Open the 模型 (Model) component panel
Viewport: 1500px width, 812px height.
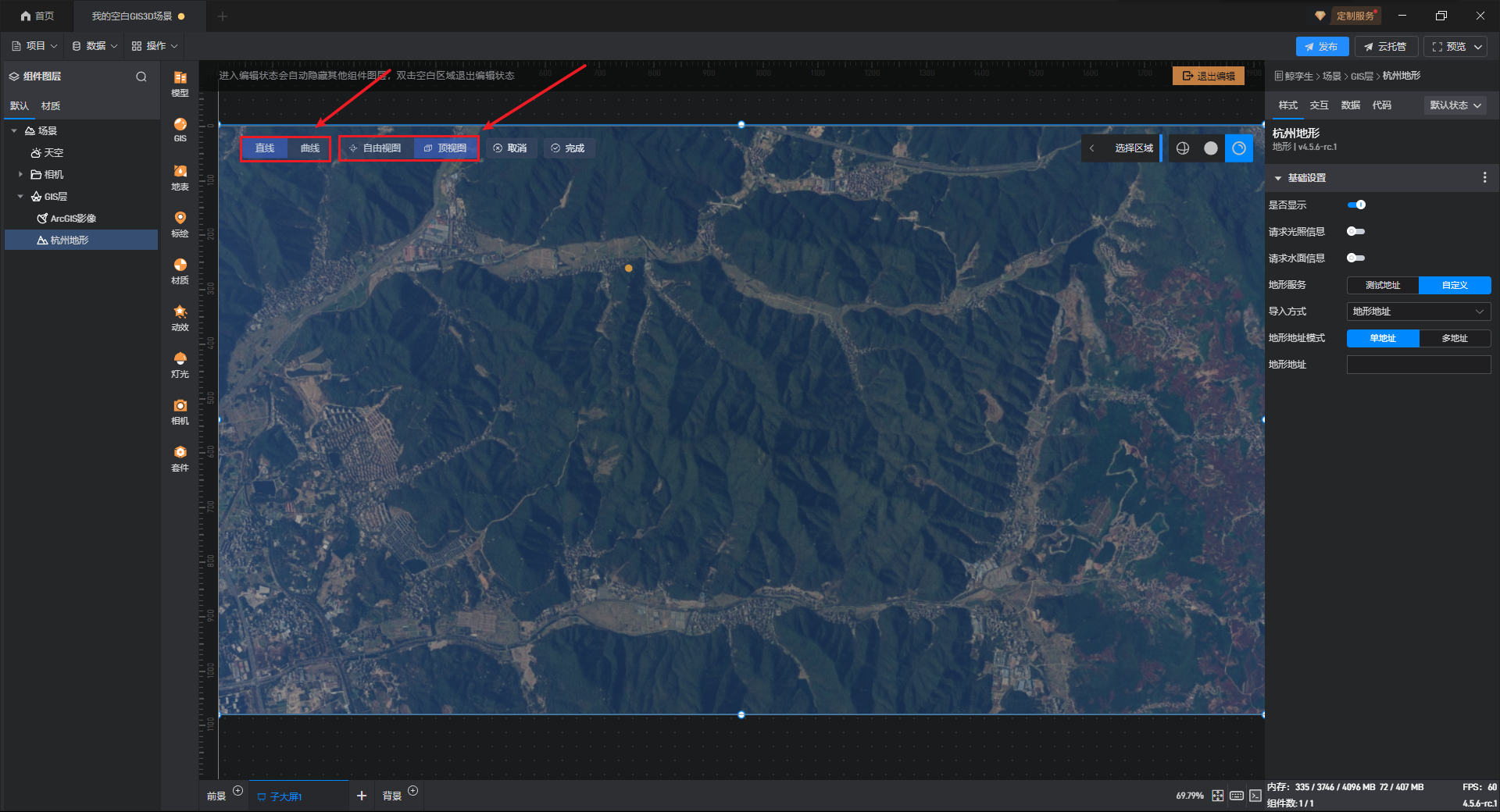click(x=180, y=83)
